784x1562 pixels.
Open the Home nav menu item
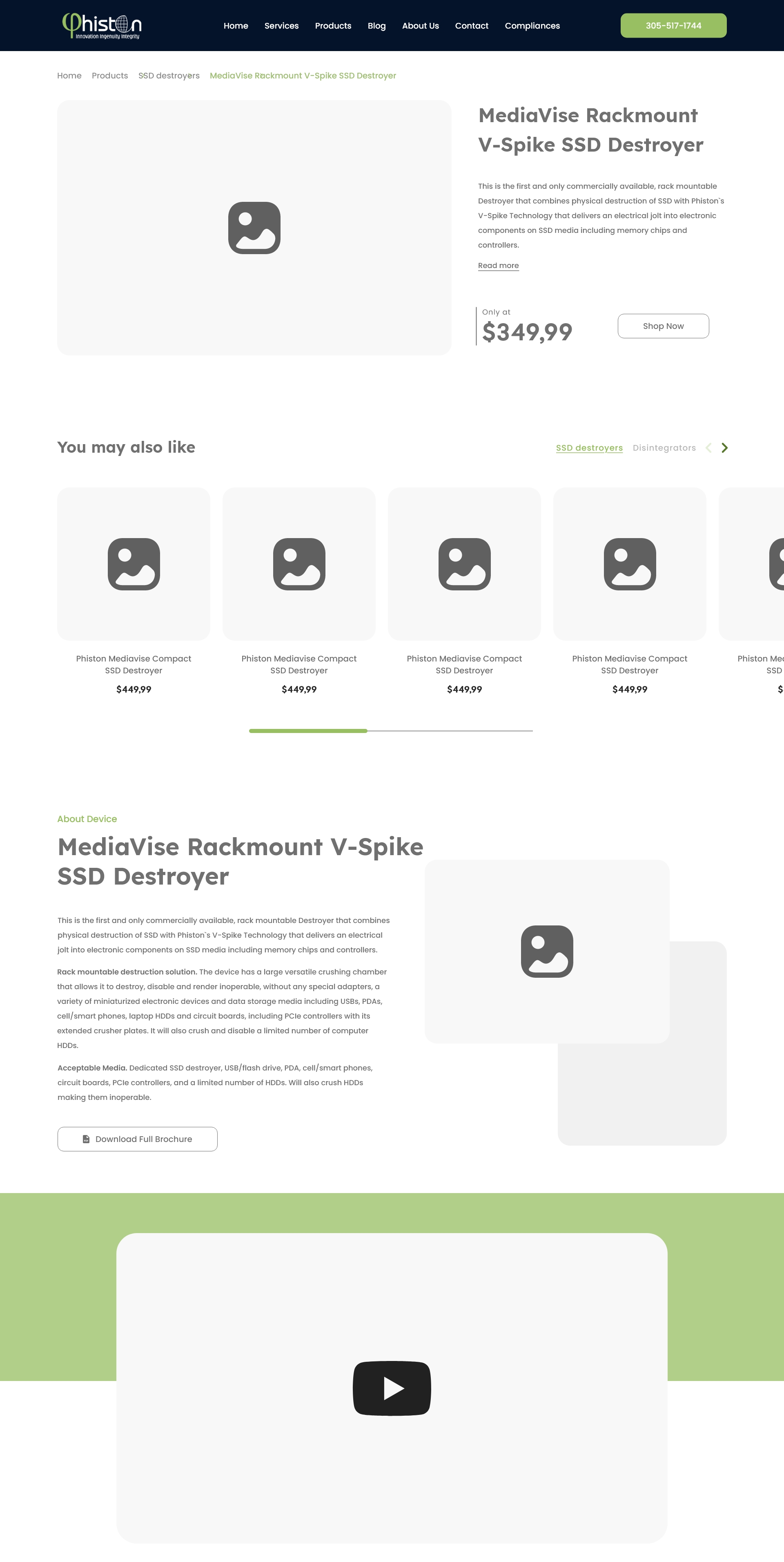pyautogui.click(x=236, y=26)
